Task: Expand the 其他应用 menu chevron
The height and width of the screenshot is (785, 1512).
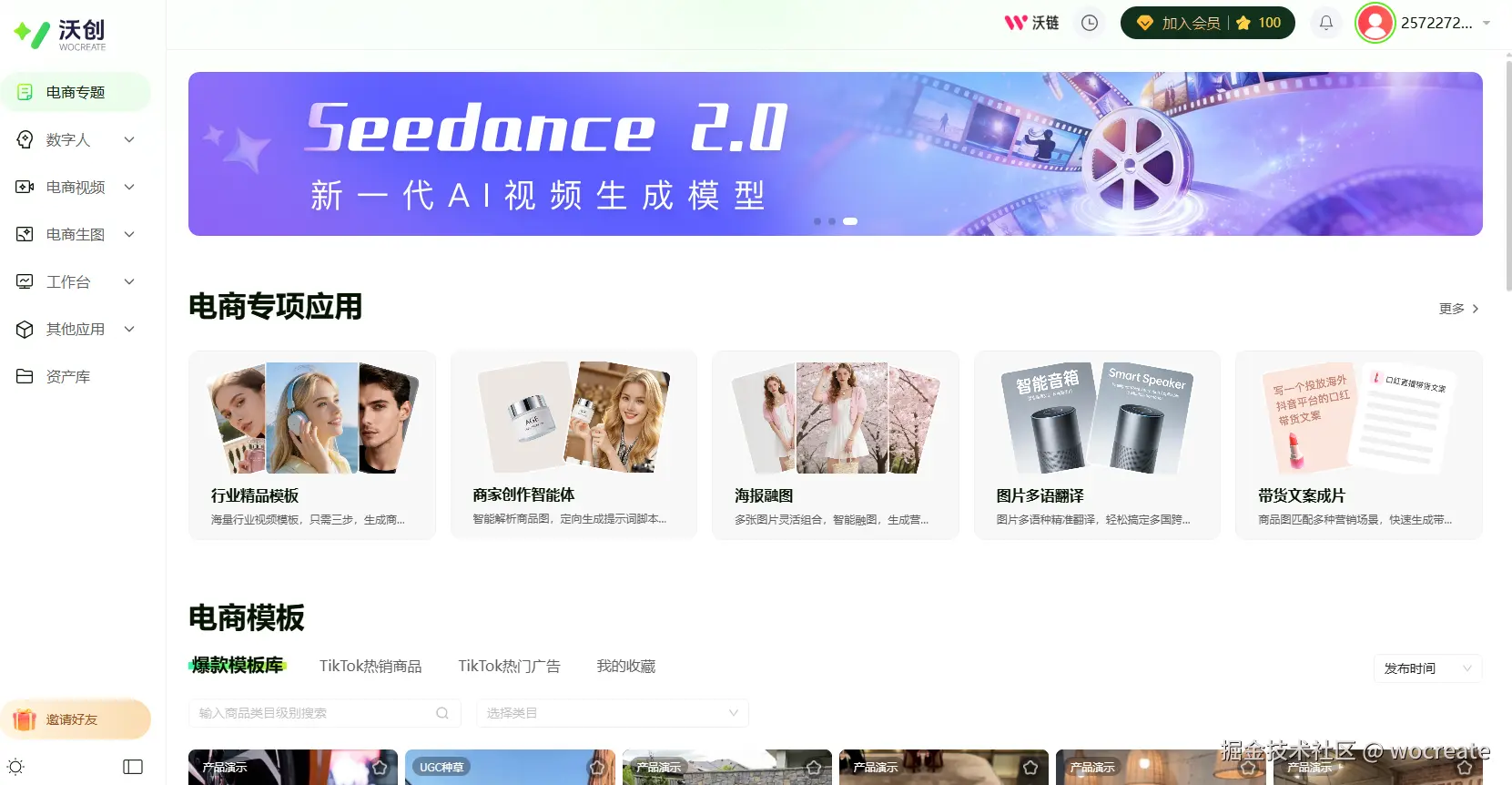Action: point(129,329)
